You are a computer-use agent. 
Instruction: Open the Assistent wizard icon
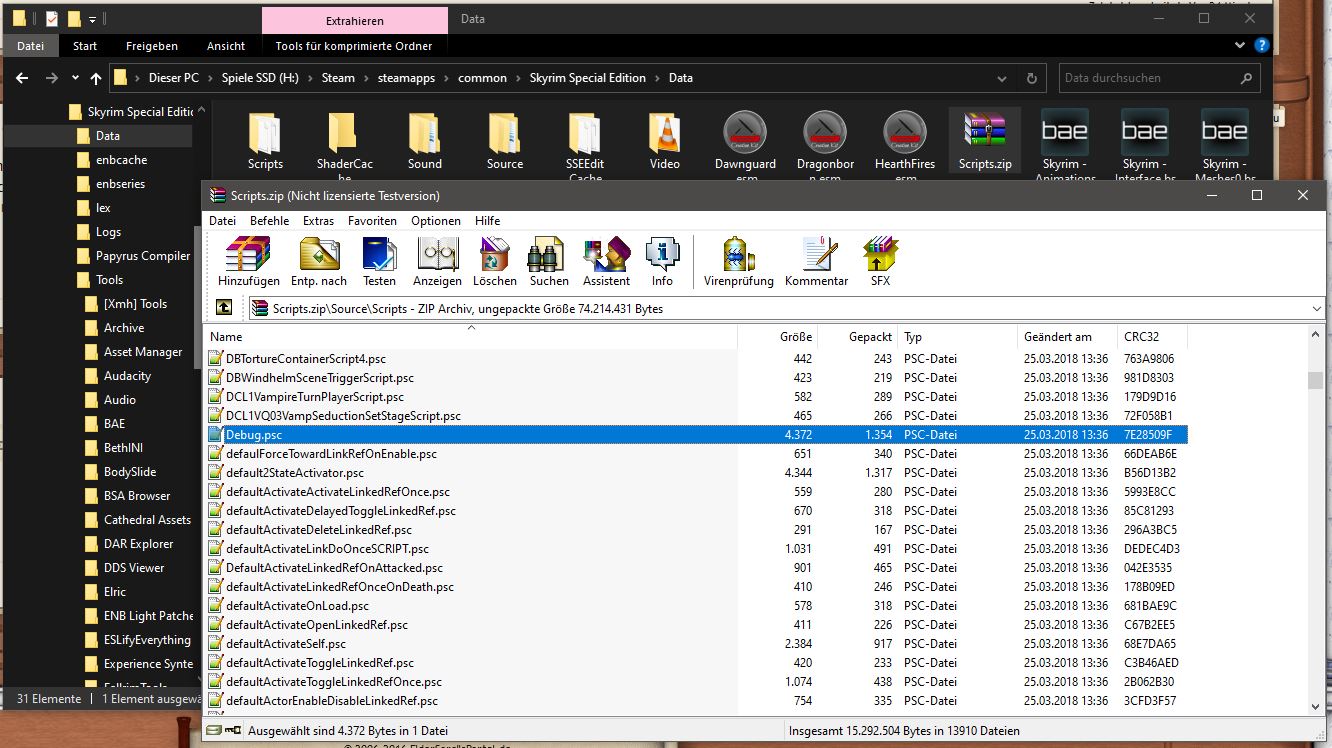point(606,262)
